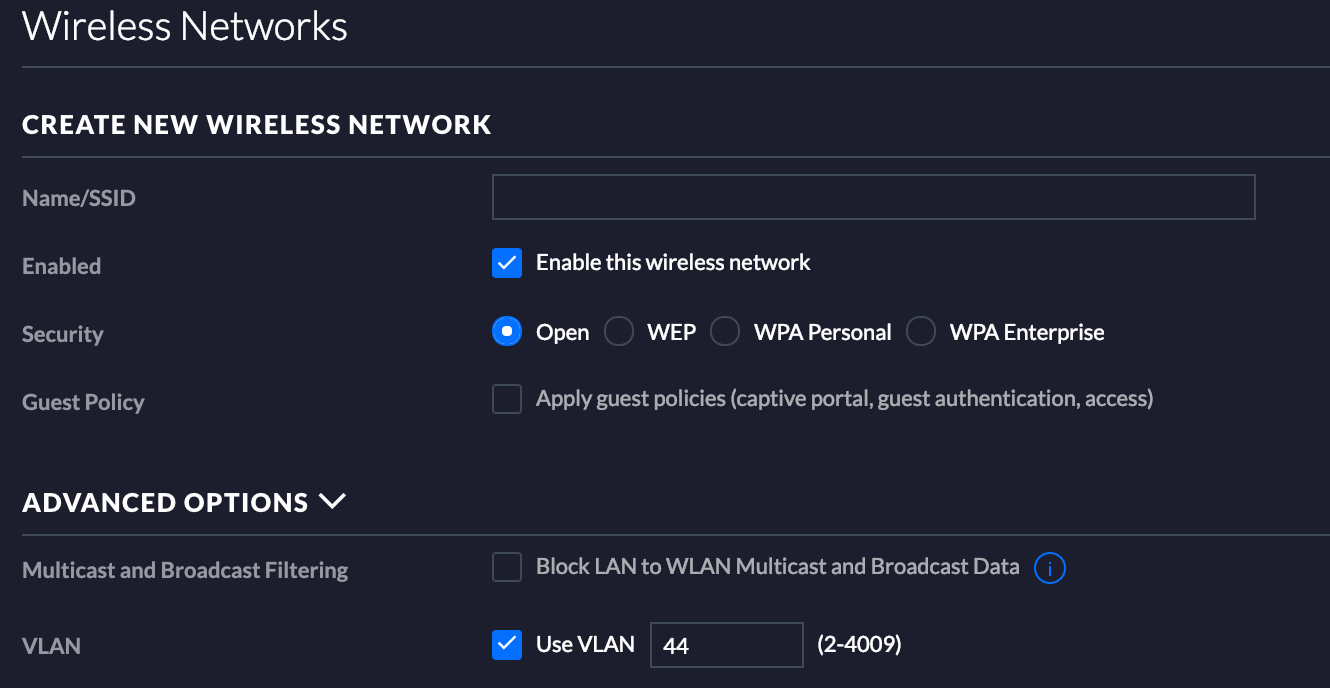The height and width of the screenshot is (688, 1330).
Task: Click the Create New Wireless Network header
Action: coord(256,124)
